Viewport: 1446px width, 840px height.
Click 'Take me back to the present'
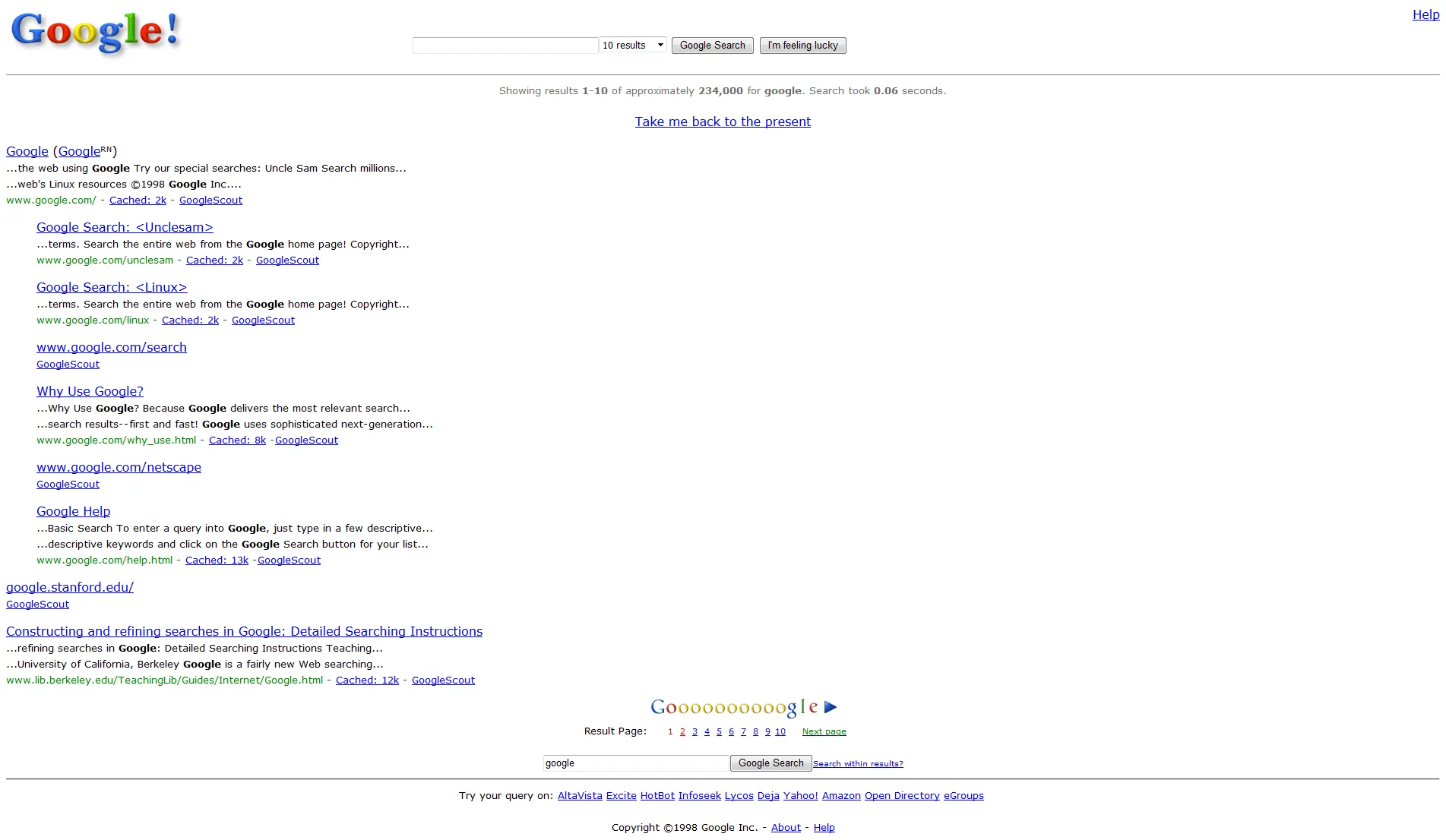coord(723,122)
